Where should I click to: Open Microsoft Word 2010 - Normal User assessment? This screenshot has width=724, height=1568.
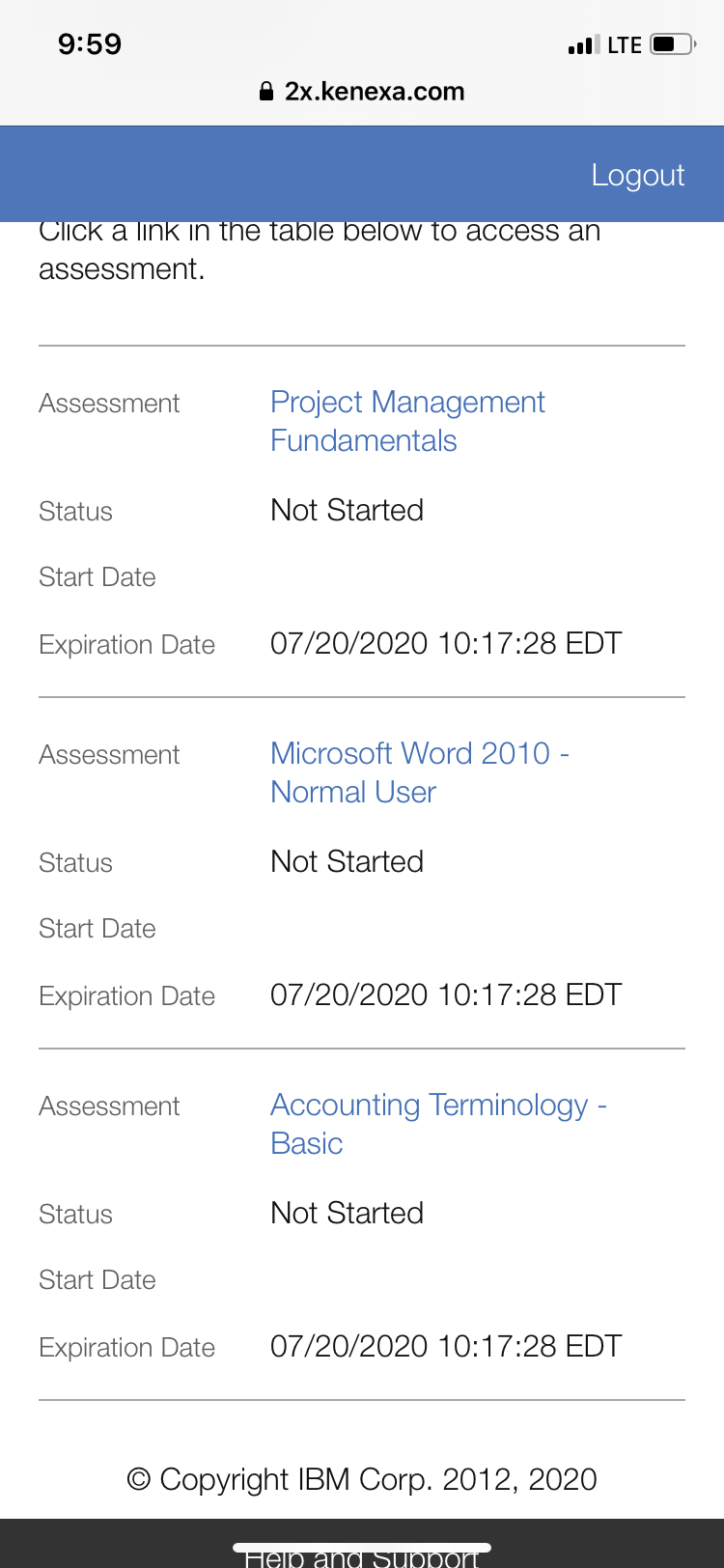(x=419, y=772)
